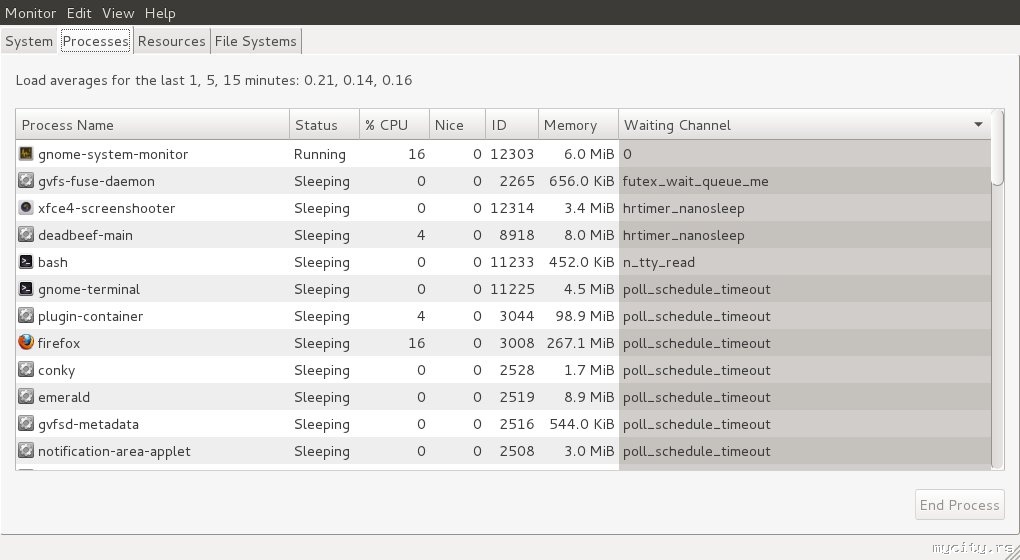The height and width of the screenshot is (560, 1020).
Task: Click the Waiting Channel sort arrow
Action: [978, 125]
